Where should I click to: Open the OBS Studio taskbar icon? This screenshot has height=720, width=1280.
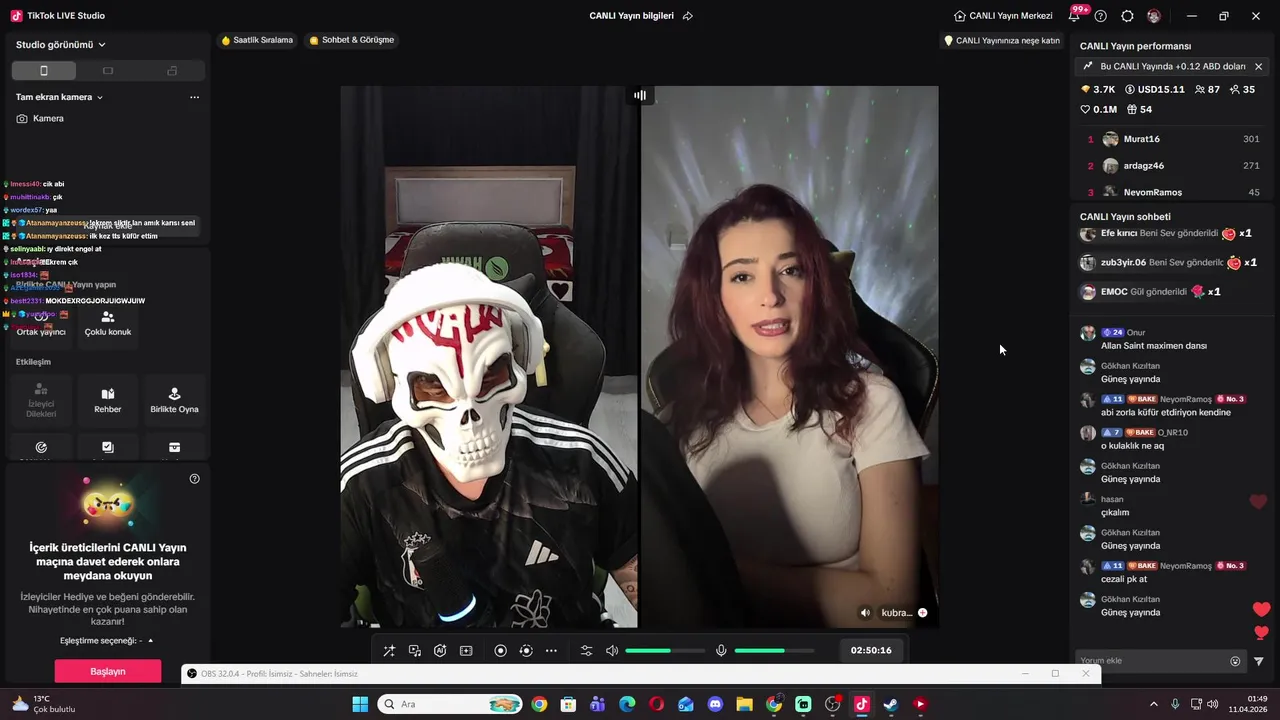[832, 704]
